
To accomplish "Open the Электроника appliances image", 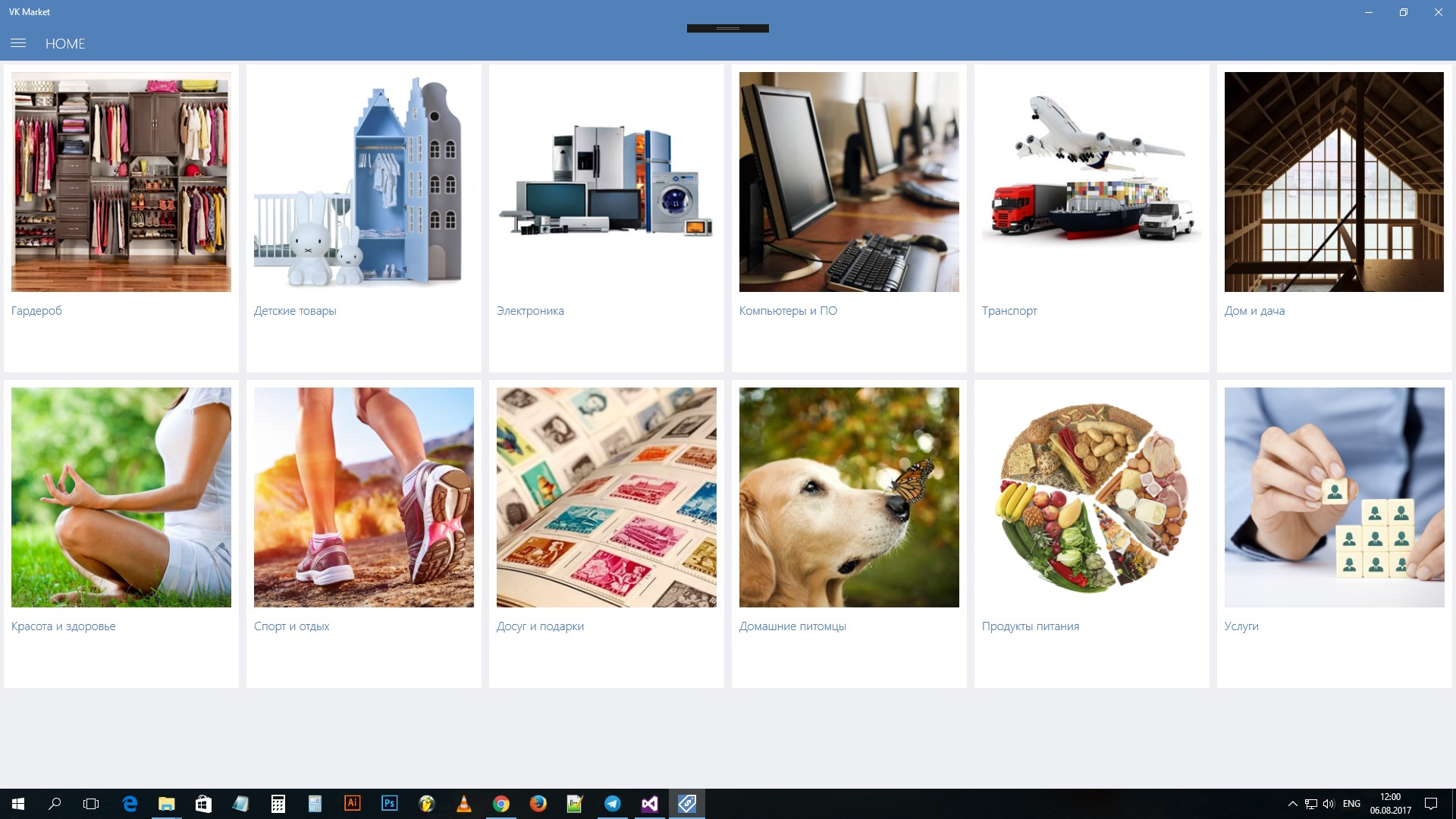I will coord(607,182).
